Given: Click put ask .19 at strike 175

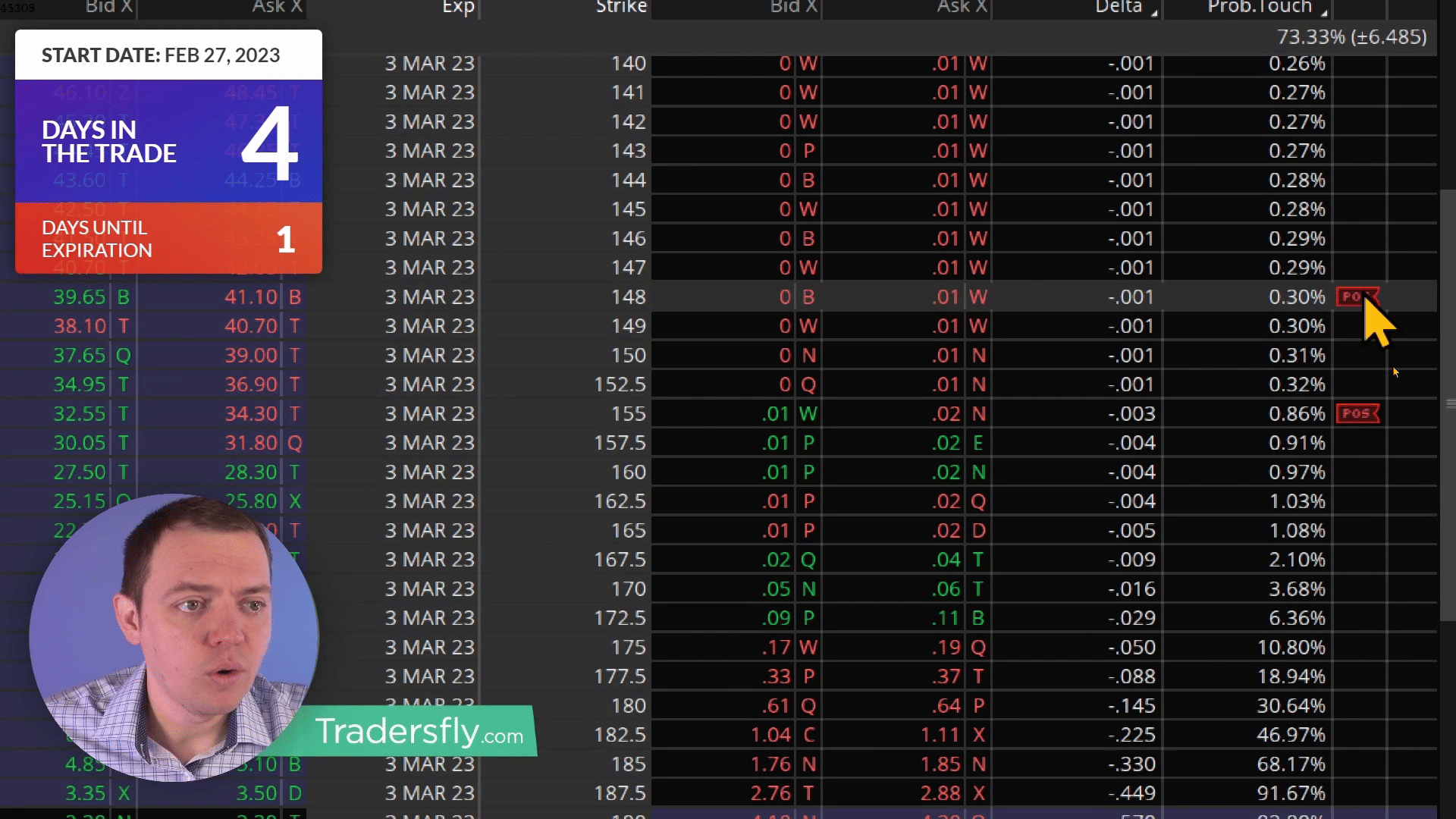Looking at the screenshot, I should click(x=946, y=648).
